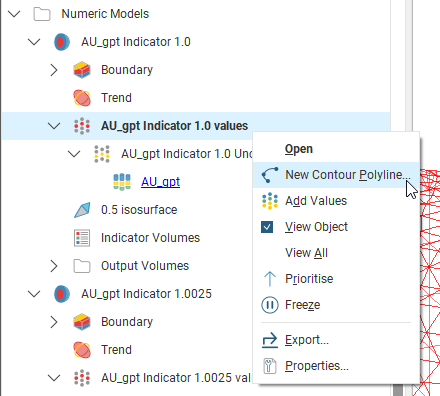Click the Properties wrench icon

(x=270, y=366)
